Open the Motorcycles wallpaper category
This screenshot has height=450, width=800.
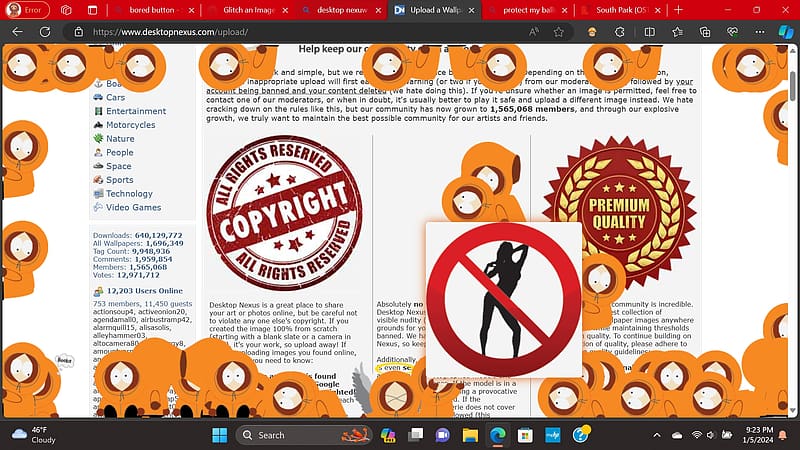pyautogui.click(x=131, y=124)
